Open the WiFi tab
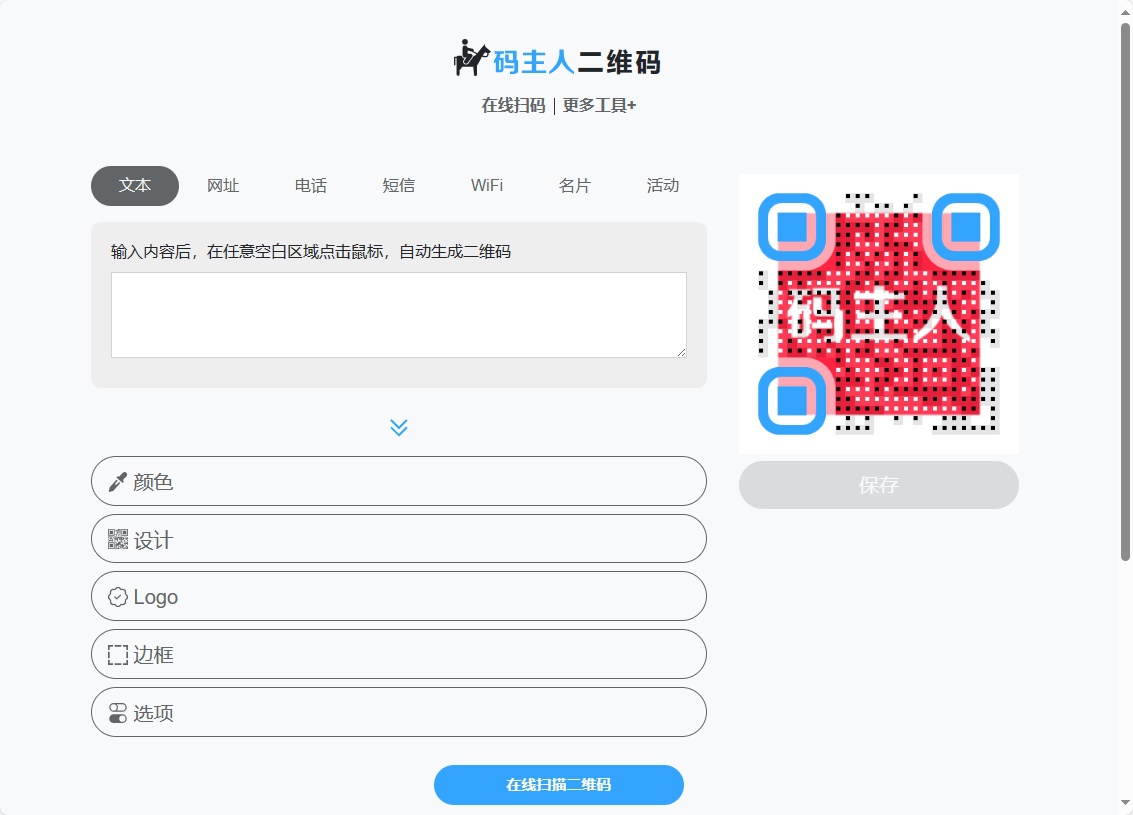Viewport: 1133px width, 815px height. 487,186
